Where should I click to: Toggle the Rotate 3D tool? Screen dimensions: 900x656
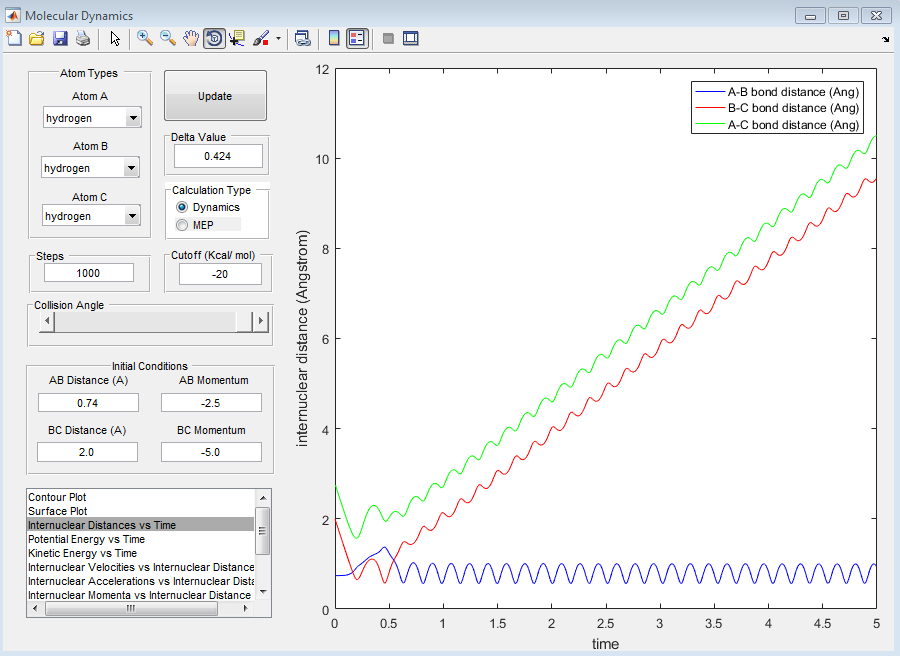(214, 39)
